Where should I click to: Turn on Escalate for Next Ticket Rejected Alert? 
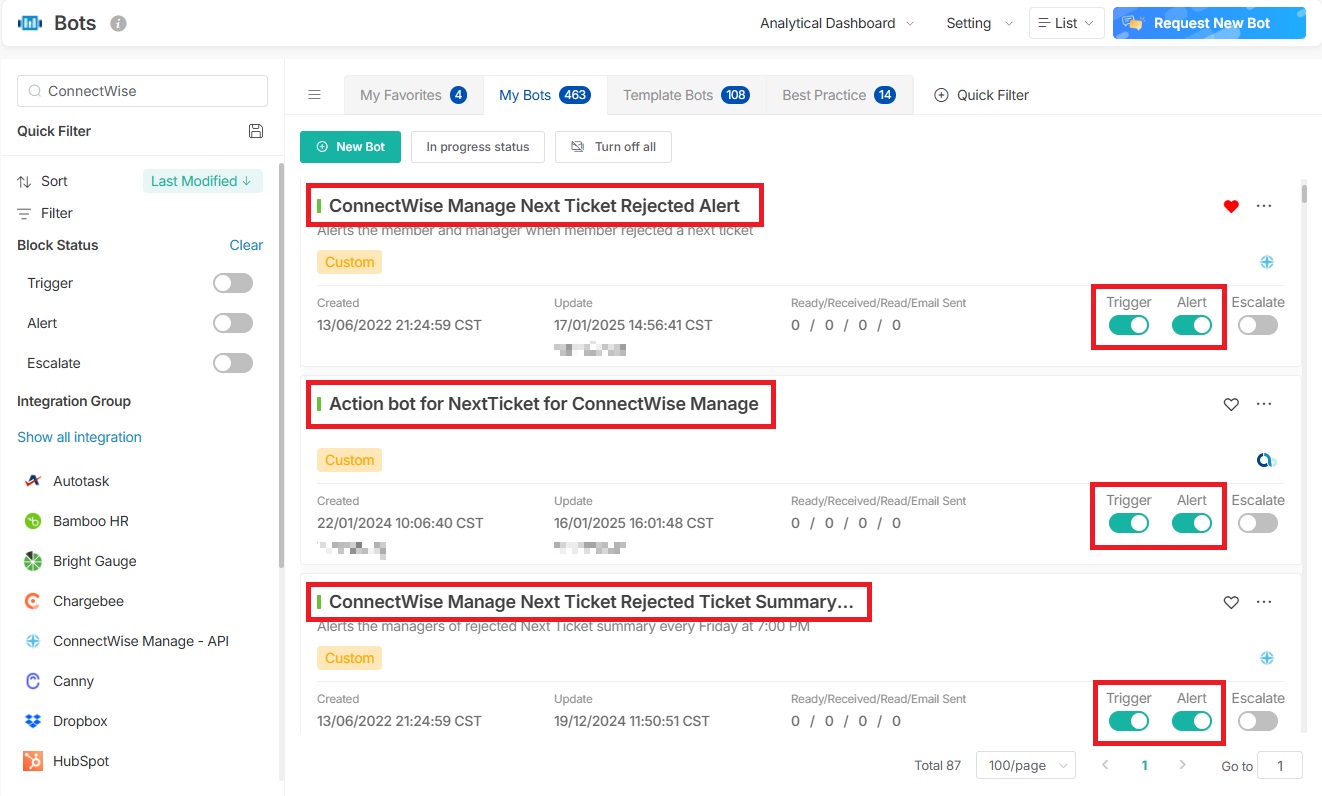click(1257, 325)
